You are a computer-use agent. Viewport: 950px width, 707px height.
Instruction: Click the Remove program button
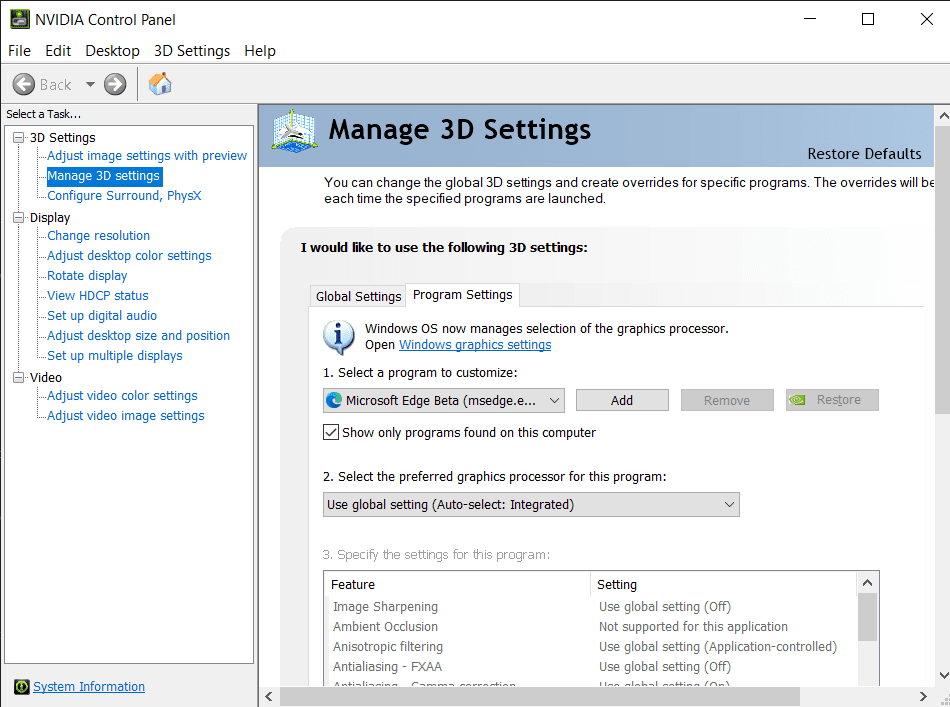(x=727, y=400)
